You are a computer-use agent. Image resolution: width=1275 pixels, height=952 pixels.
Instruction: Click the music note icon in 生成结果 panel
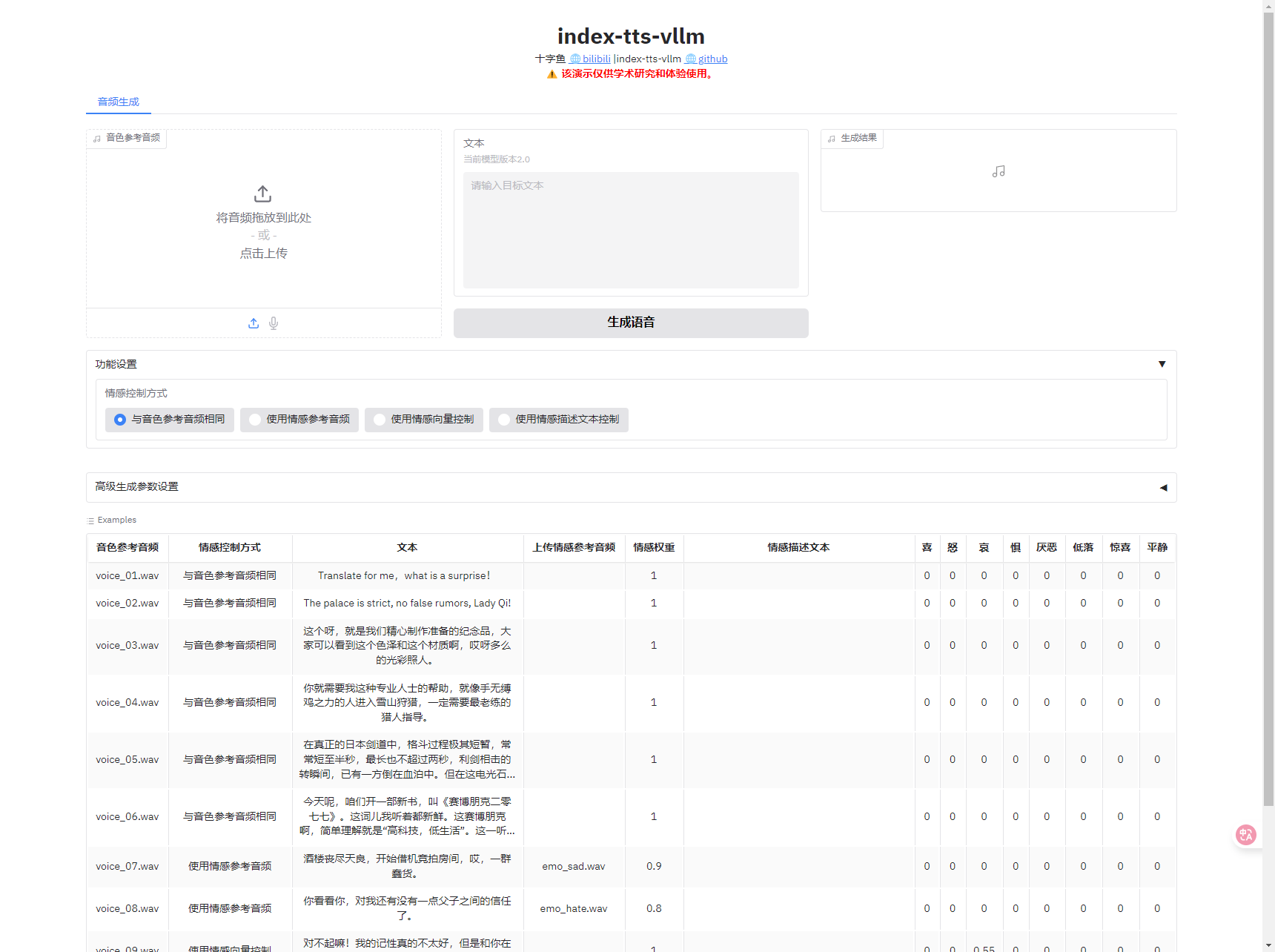999,172
